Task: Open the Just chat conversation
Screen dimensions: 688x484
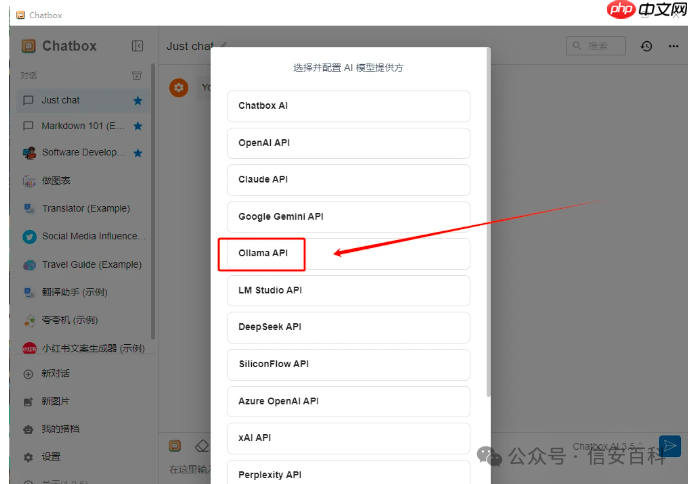Action: [x=83, y=100]
